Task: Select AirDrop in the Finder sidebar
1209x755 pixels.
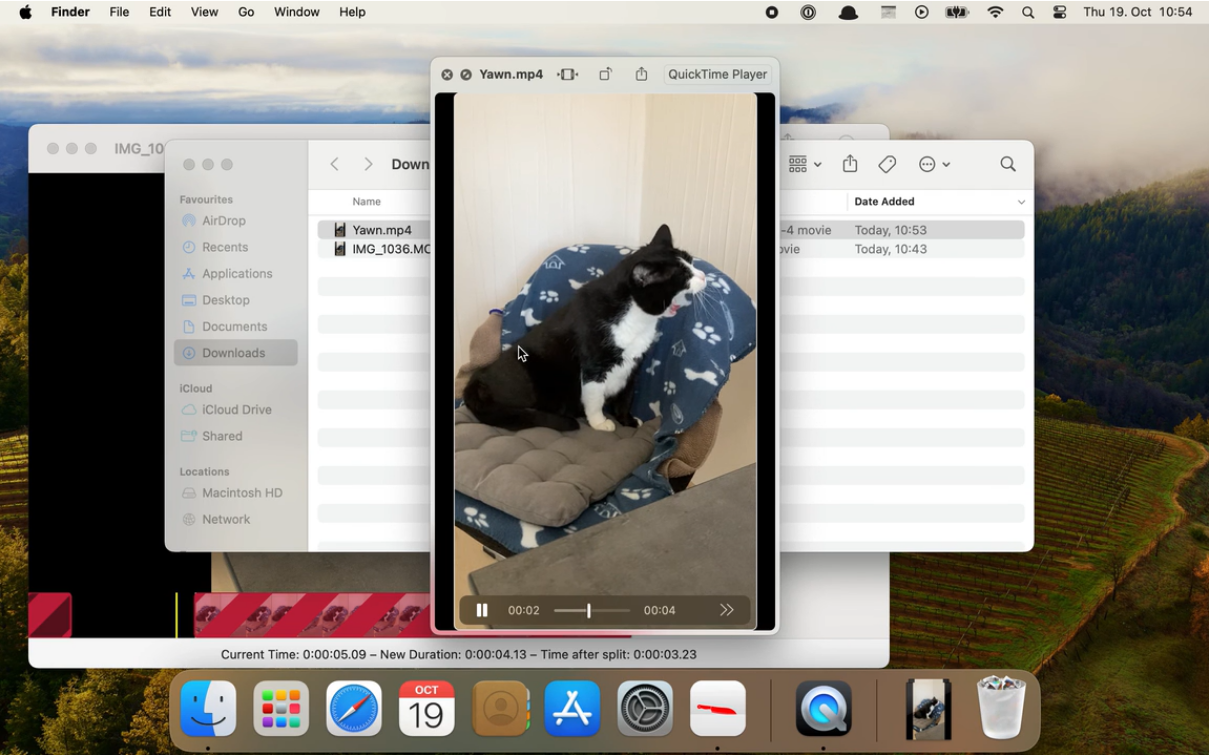Action: (236, 221)
